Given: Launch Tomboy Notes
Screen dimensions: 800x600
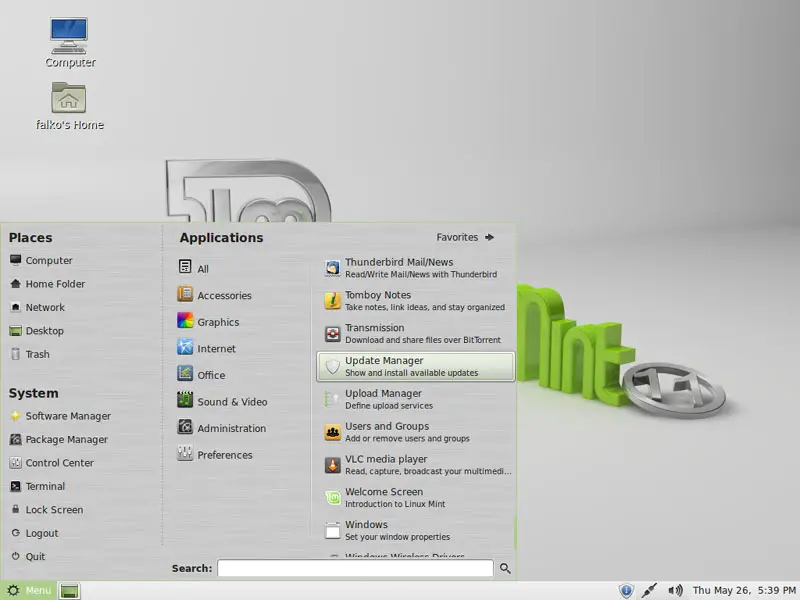Looking at the screenshot, I should pyautogui.click(x=416, y=301).
